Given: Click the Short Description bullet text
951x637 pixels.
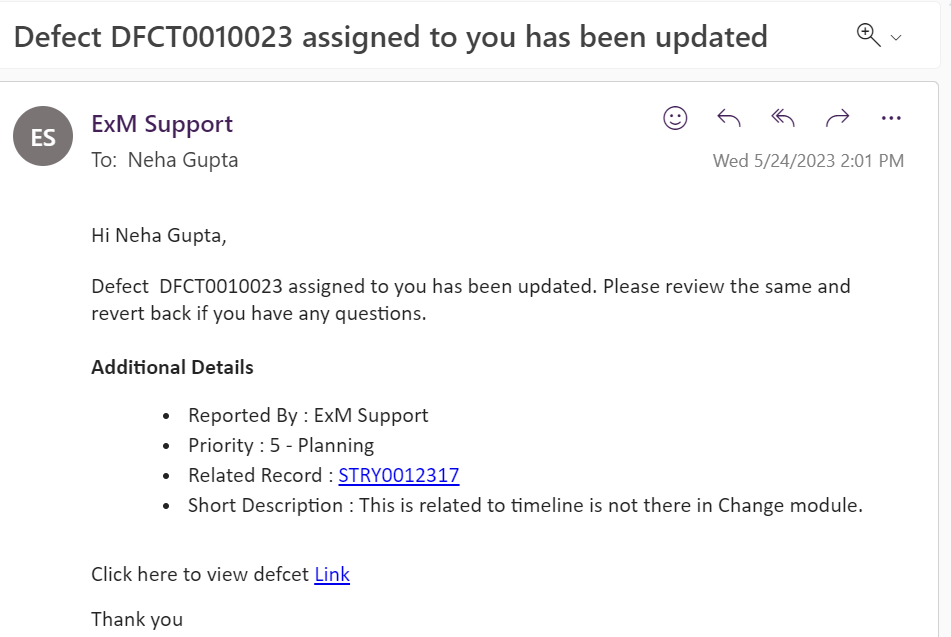Looking at the screenshot, I should click(x=524, y=505).
